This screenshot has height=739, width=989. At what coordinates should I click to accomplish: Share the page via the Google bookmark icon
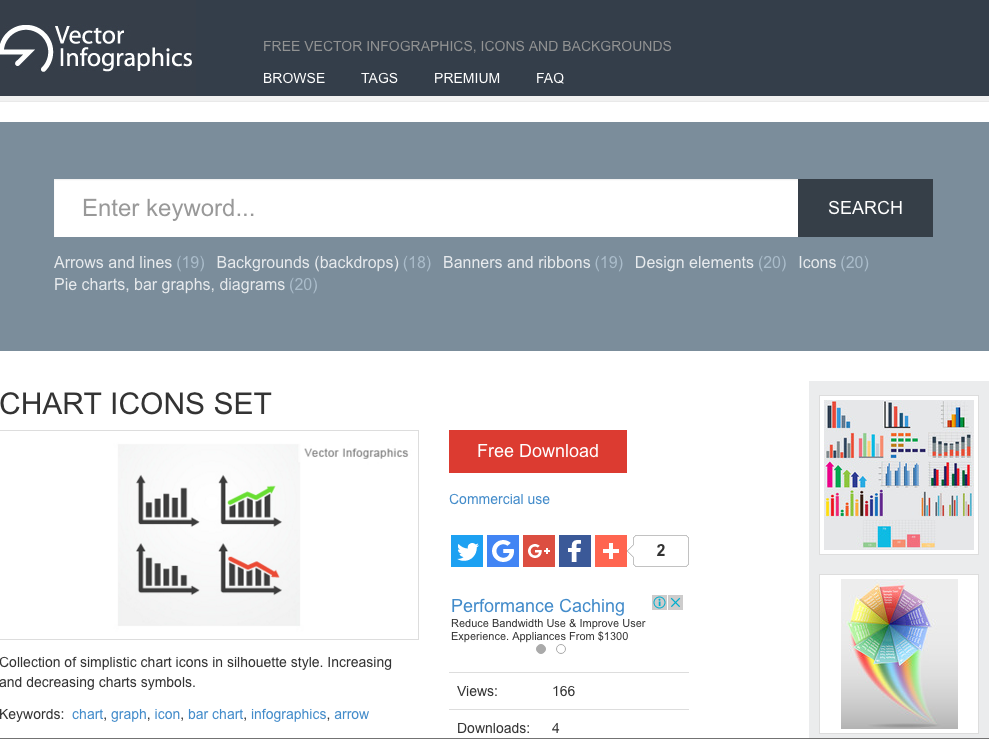click(503, 550)
